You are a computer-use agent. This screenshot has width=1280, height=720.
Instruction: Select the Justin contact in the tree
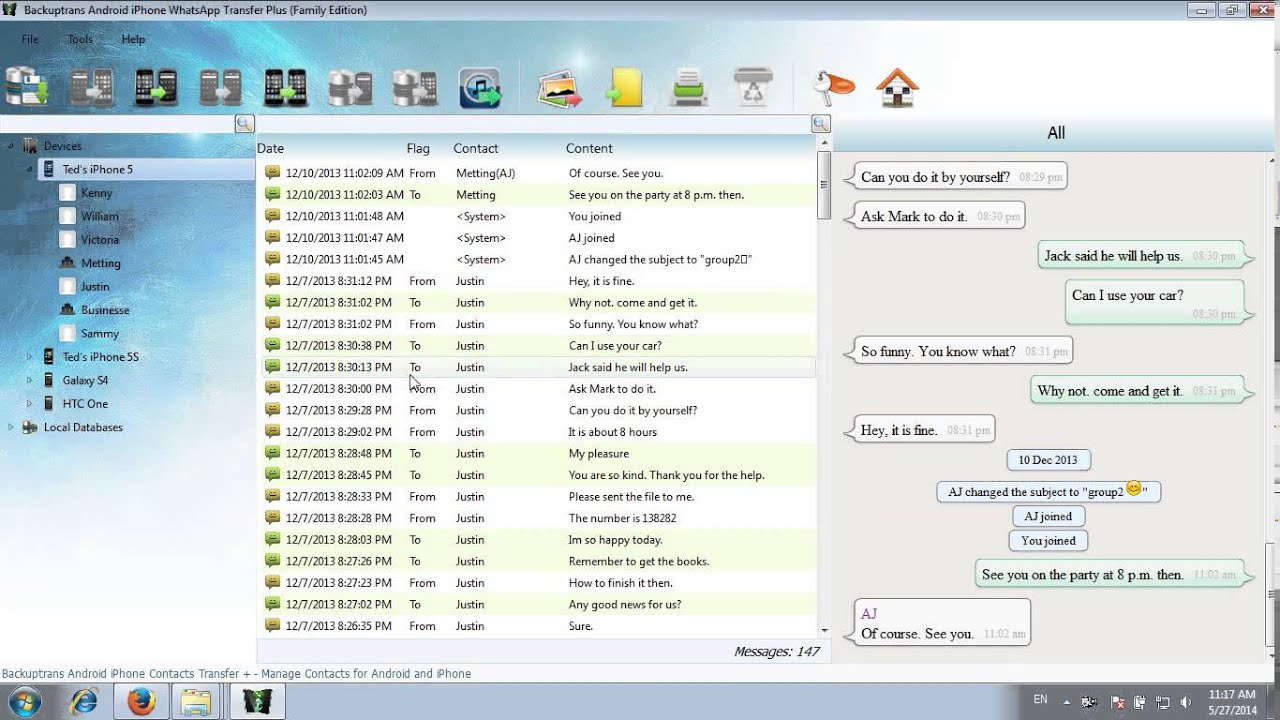(x=95, y=287)
